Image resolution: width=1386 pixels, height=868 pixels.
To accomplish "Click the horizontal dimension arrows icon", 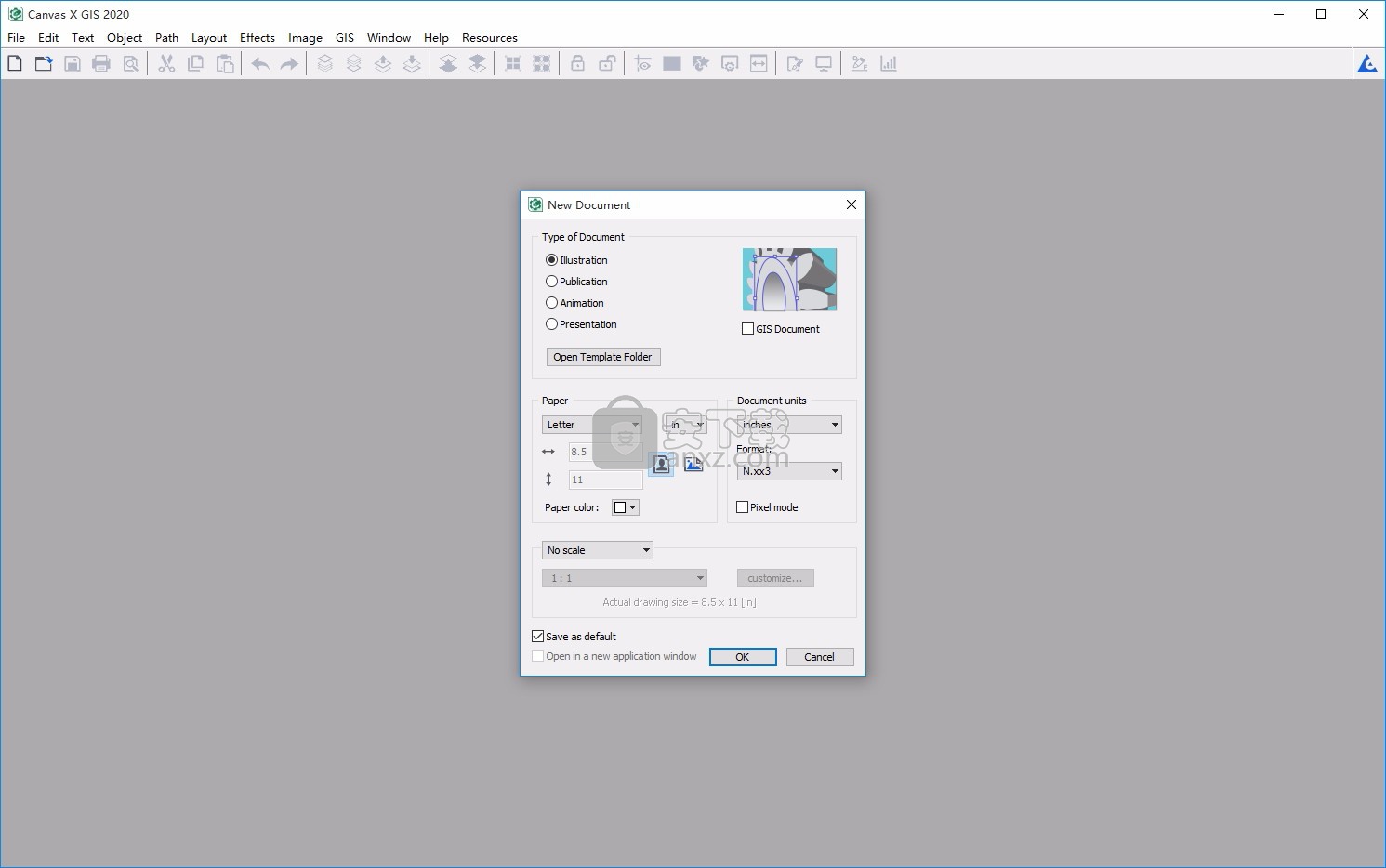I will pyautogui.click(x=759, y=63).
